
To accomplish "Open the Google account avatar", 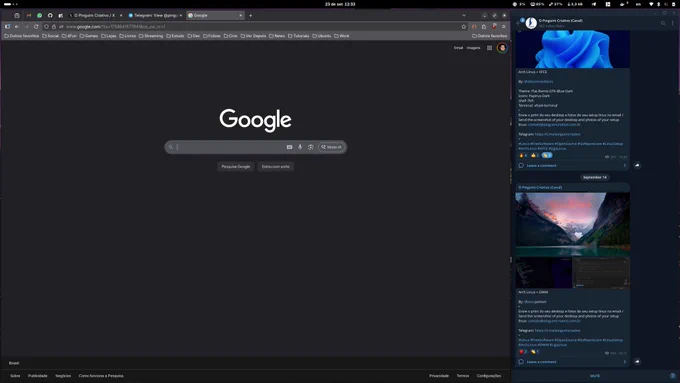I will click(x=502, y=48).
